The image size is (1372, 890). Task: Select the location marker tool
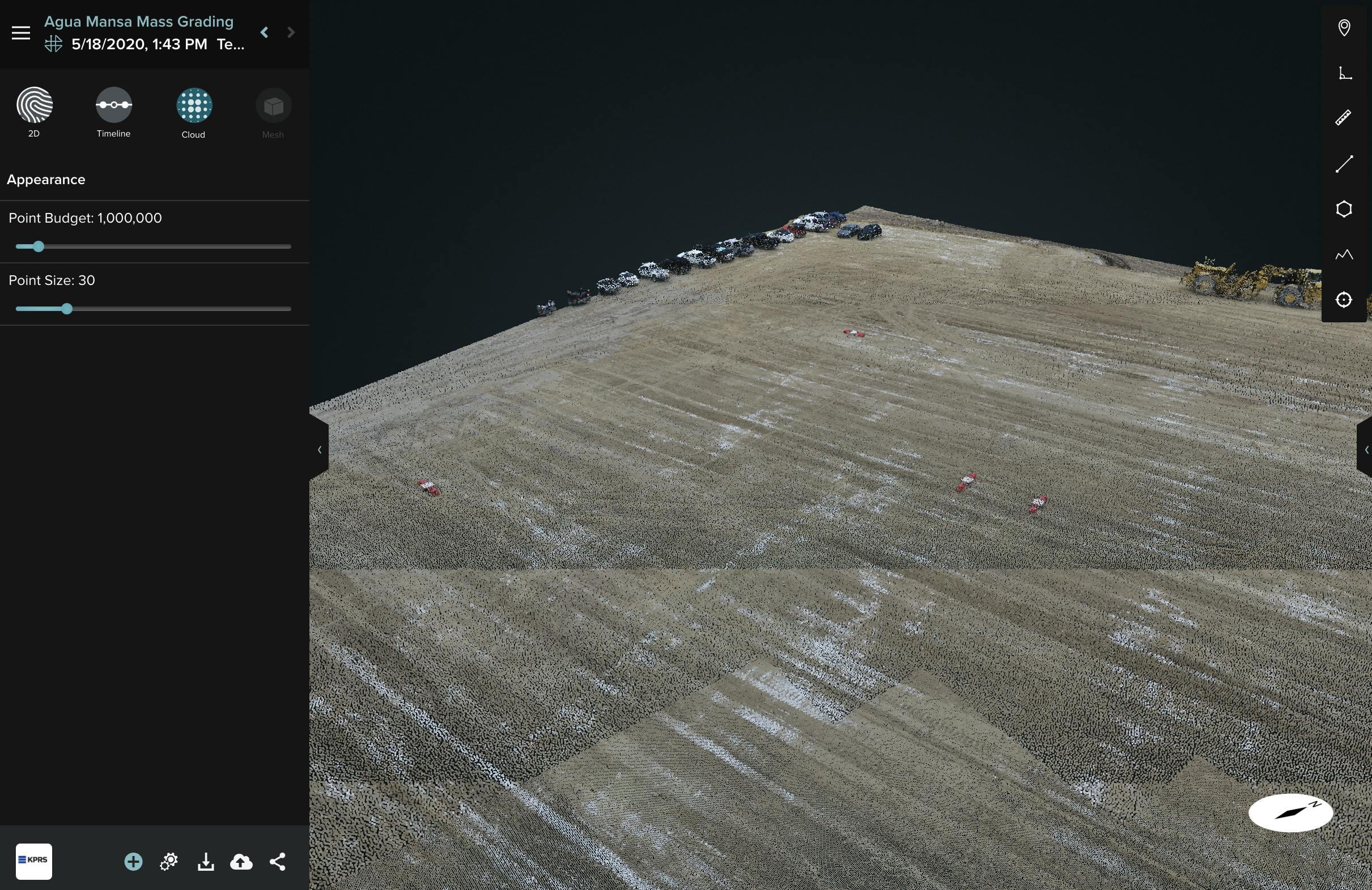(x=1344, y=27)
